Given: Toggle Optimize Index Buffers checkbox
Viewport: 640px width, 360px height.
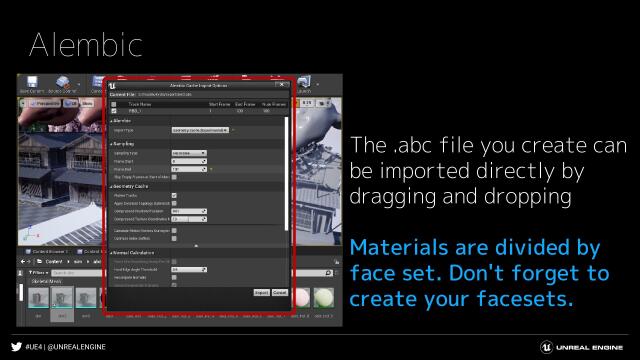Looking at the screenshot, I should click(x=174, y=238).
